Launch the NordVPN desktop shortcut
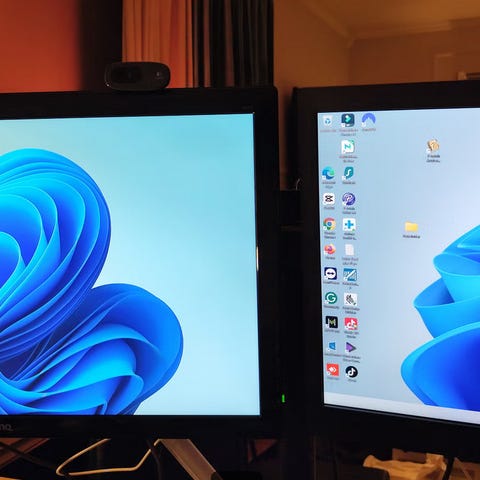The width and height of the screenshot is (480, 480). (x=369, y=119)
